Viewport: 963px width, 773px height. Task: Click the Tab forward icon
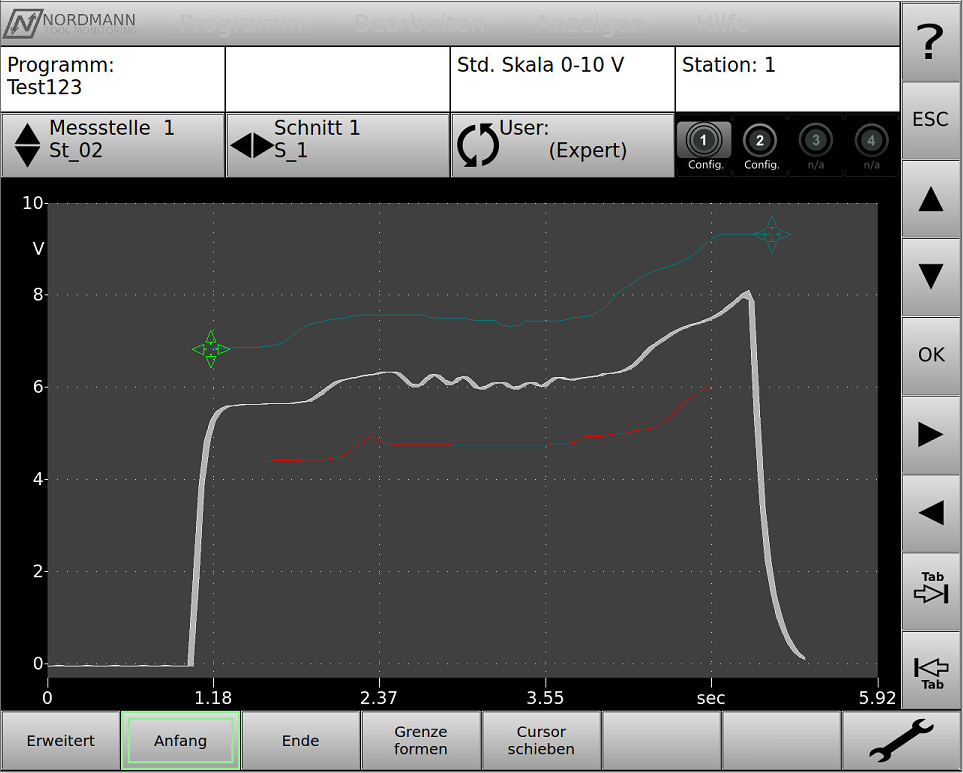click(930, 591)
